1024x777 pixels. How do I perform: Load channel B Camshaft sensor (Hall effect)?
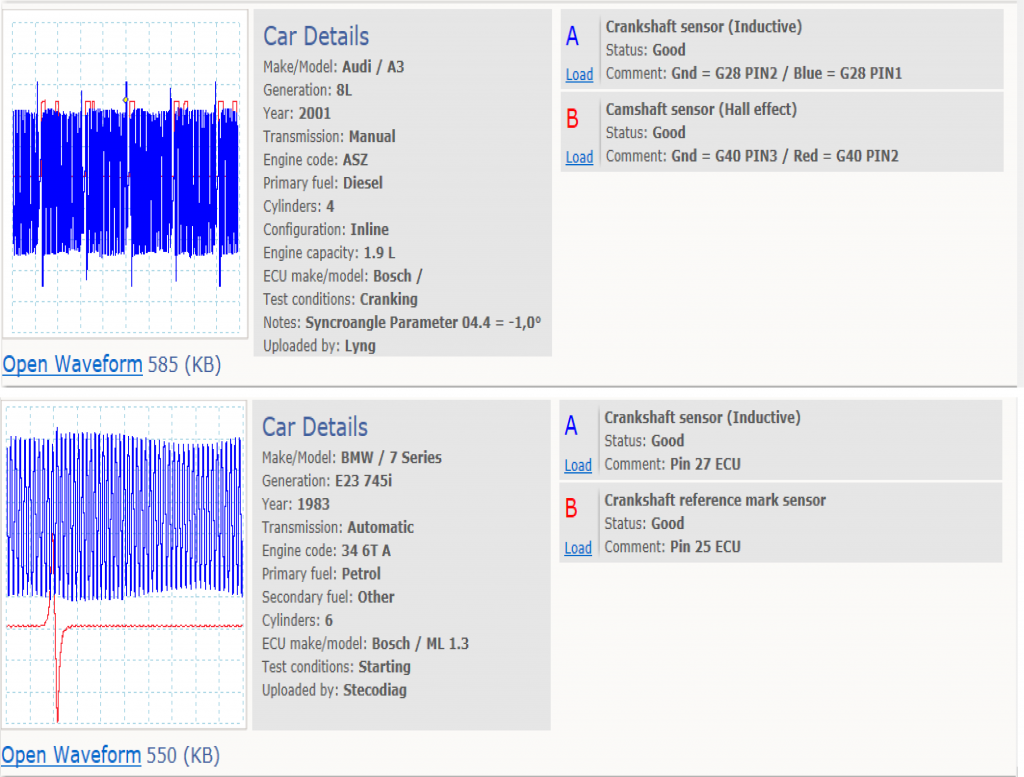tap(579, 157)
